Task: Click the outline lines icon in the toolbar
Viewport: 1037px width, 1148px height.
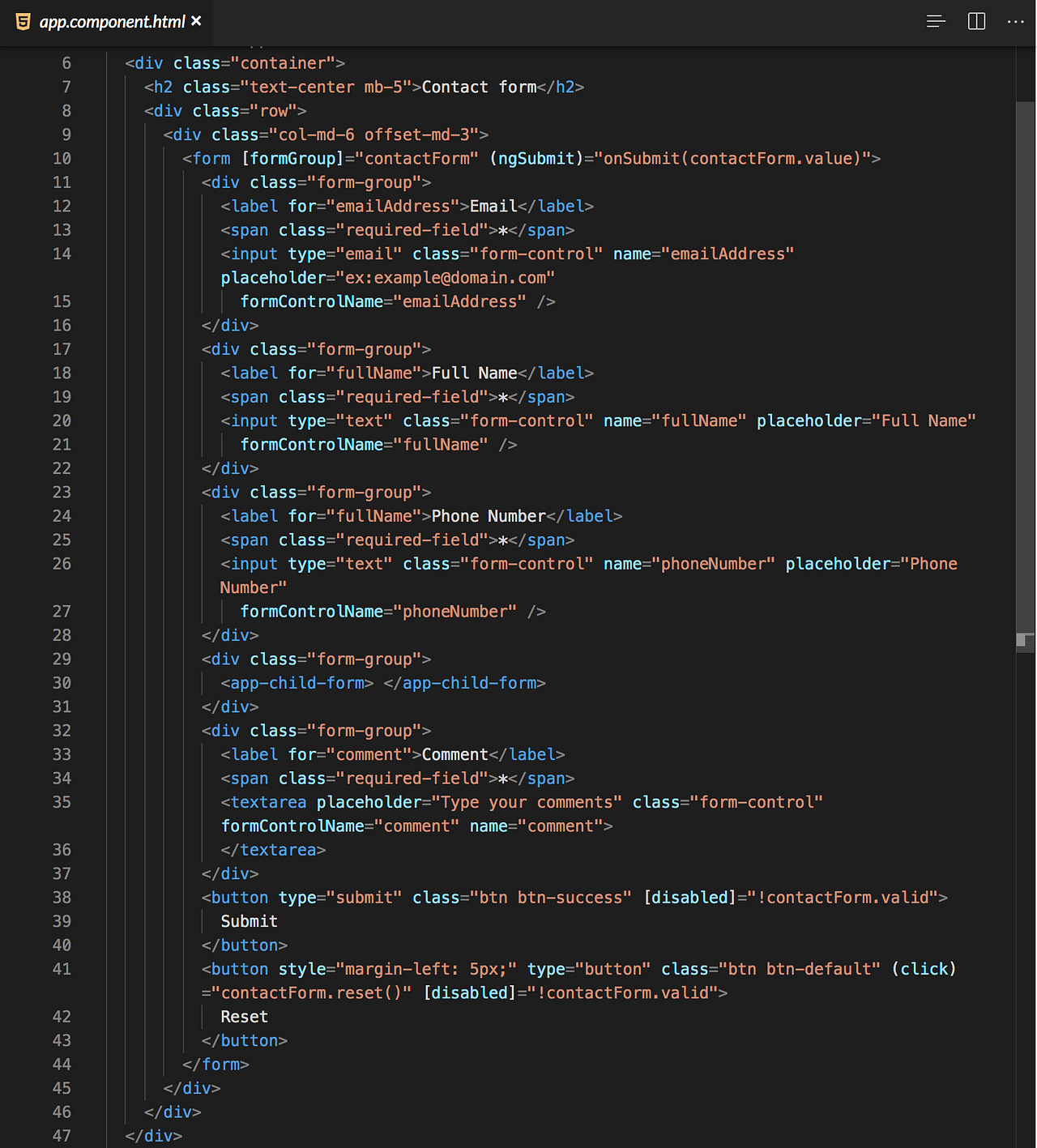Action: [936, 22]
